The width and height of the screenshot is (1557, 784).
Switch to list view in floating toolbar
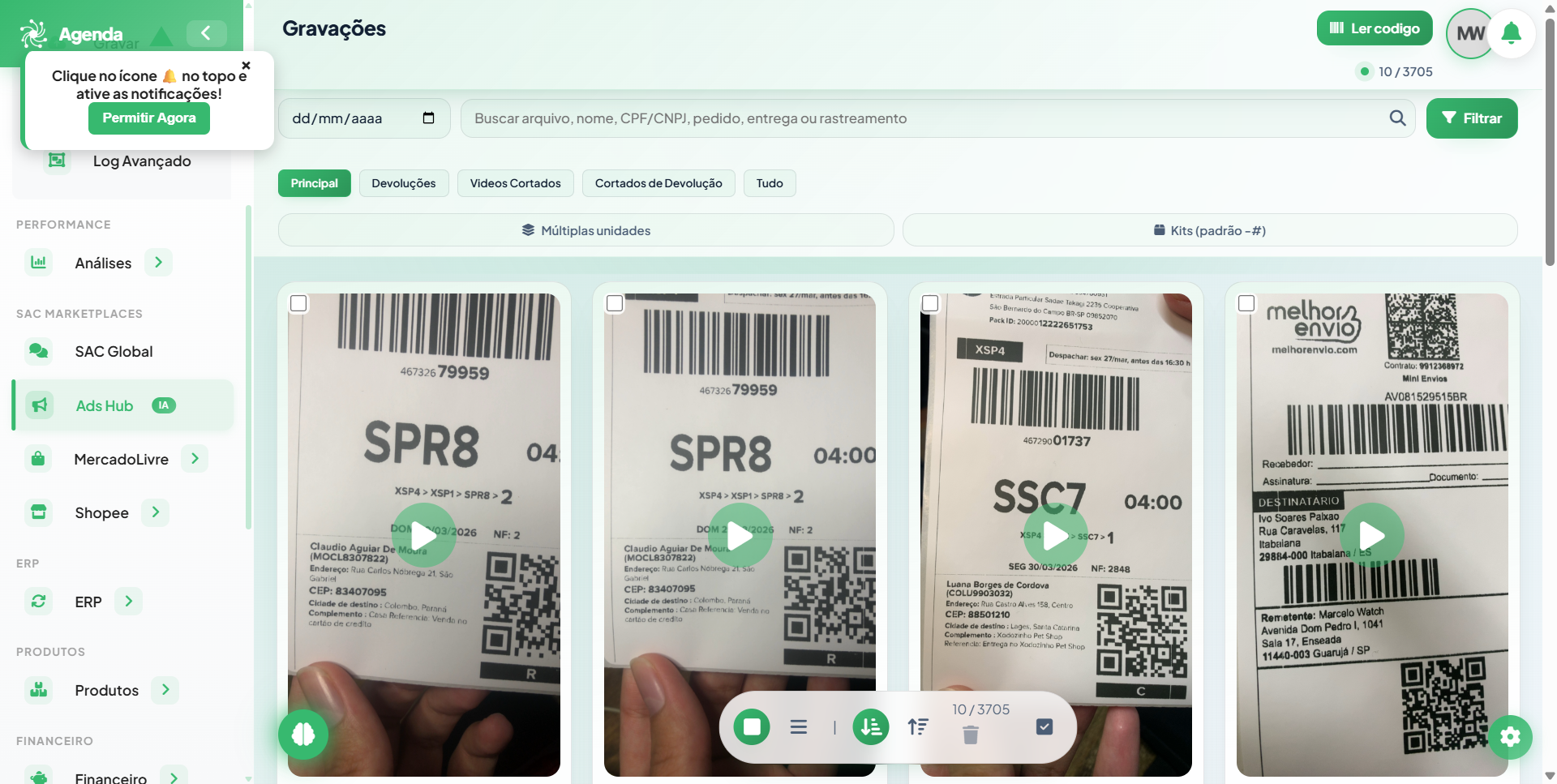tap(799, 727)
